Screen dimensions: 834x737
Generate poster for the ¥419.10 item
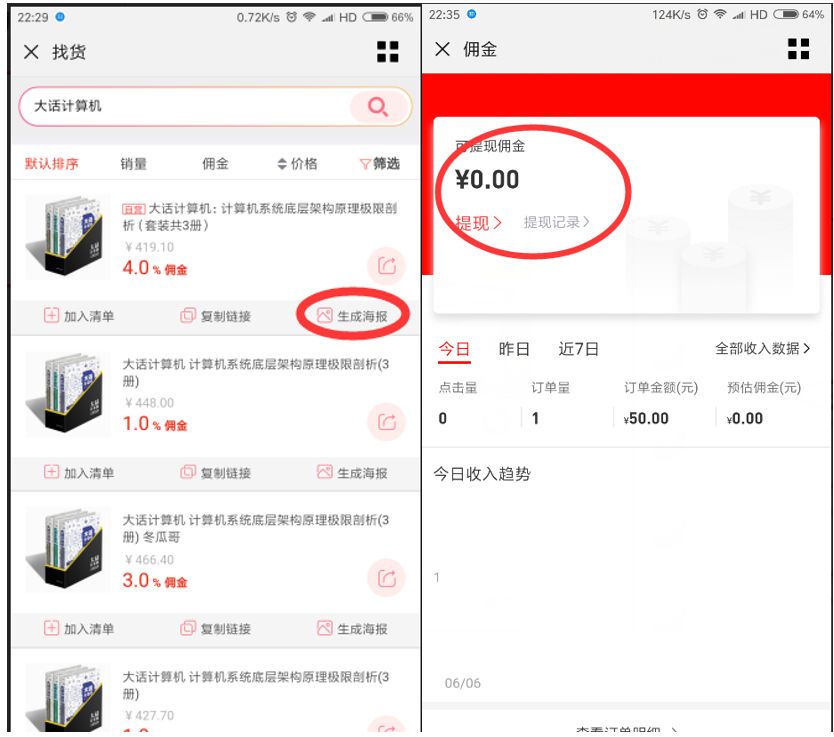tap(352, 316)
